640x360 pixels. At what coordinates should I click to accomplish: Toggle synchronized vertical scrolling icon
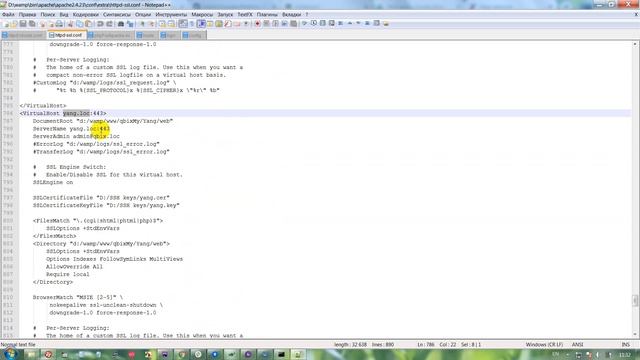[x=162, y=24]
